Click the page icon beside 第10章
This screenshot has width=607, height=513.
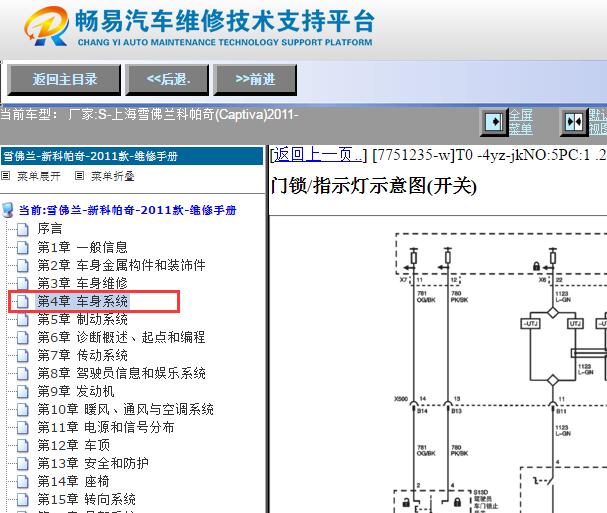click(22, 409)
